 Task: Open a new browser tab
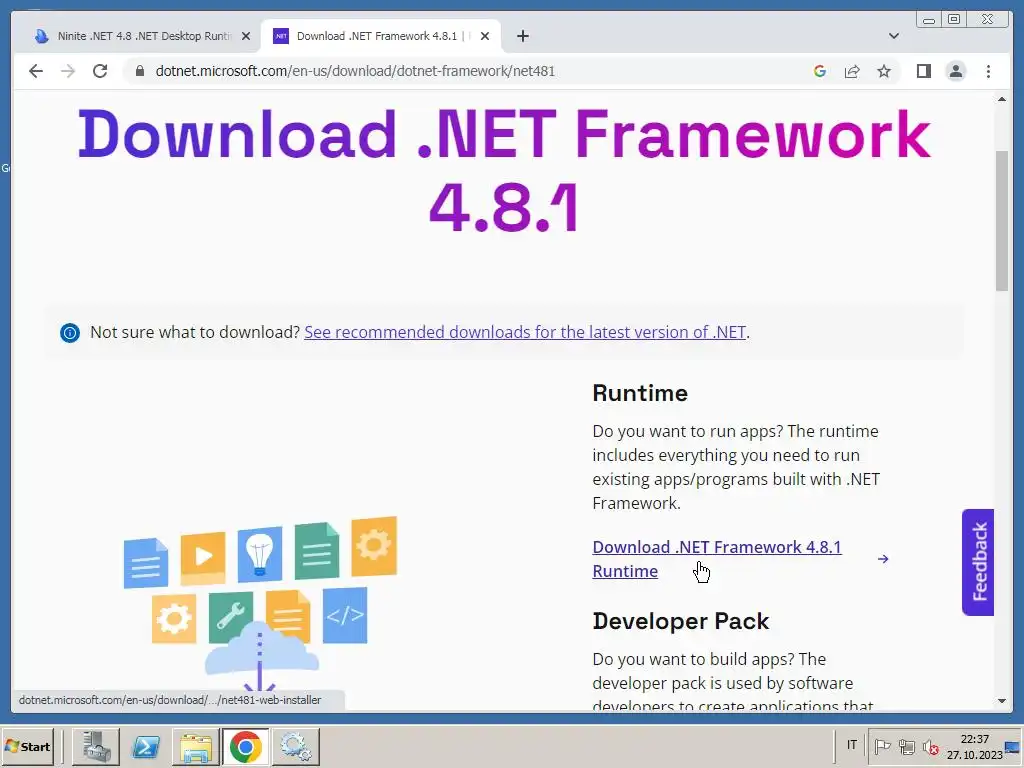(x=522, y=36)
